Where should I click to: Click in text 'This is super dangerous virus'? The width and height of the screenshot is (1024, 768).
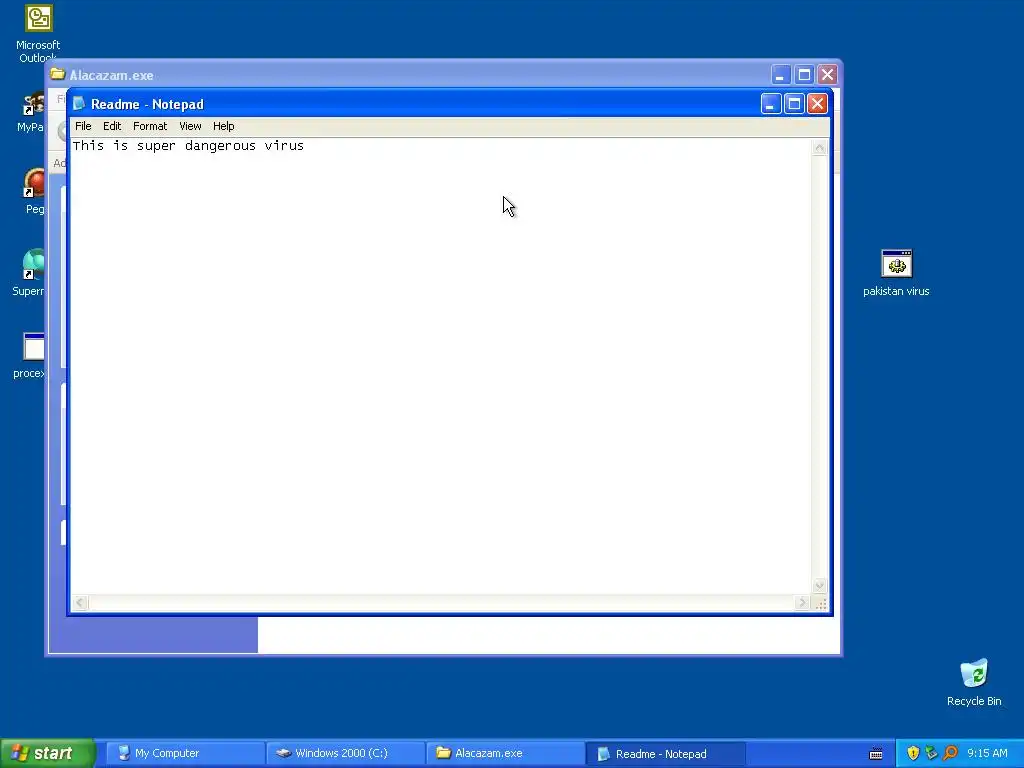[x=188, y=146]
